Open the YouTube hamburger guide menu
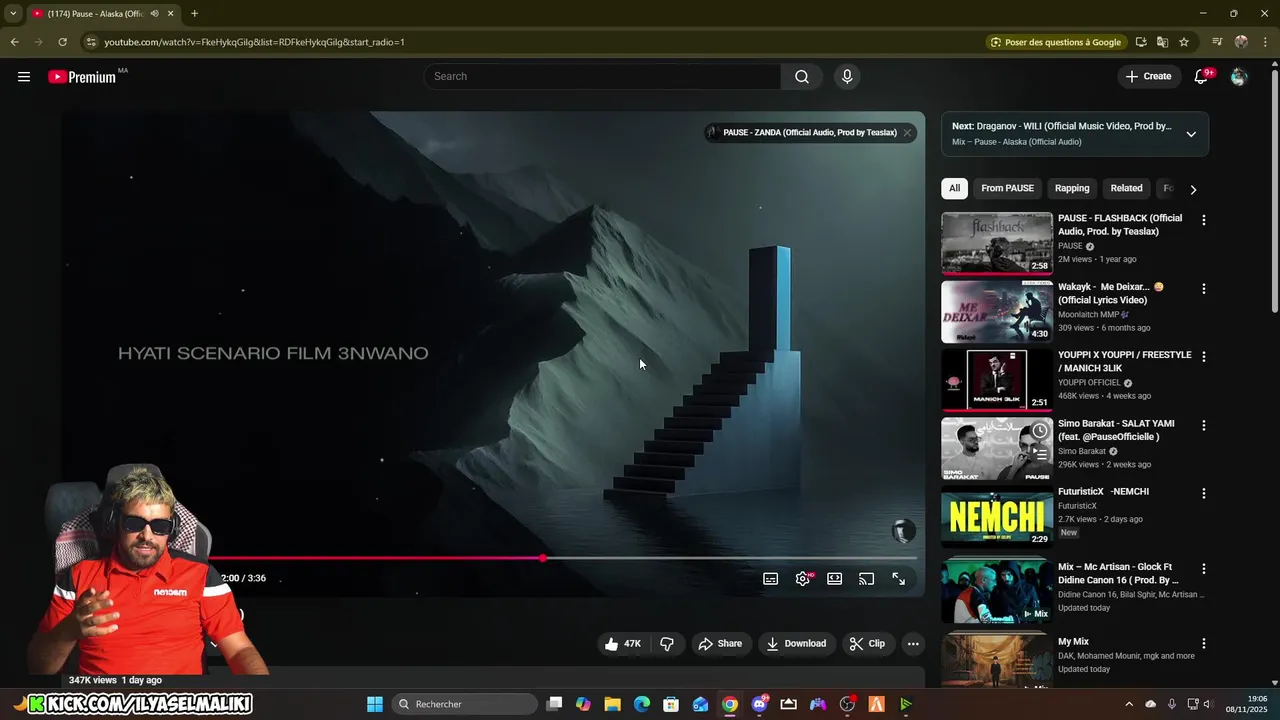 24,77
